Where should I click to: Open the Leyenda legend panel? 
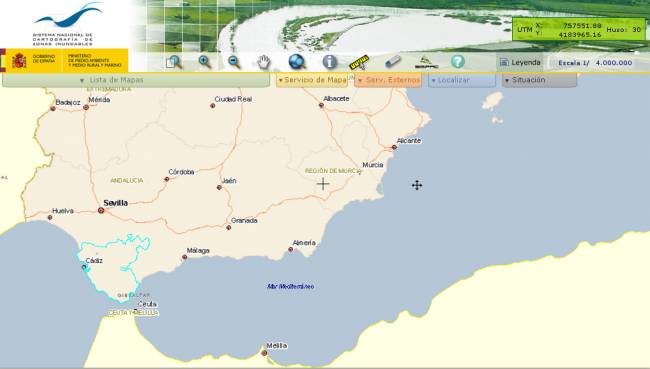point(520,63)
